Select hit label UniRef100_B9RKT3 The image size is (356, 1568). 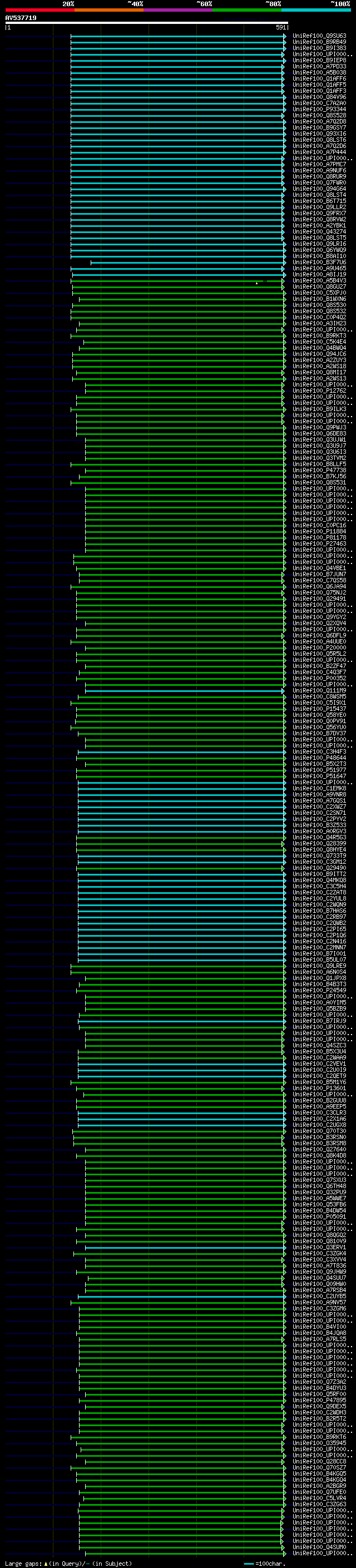[x=319, y=335]
